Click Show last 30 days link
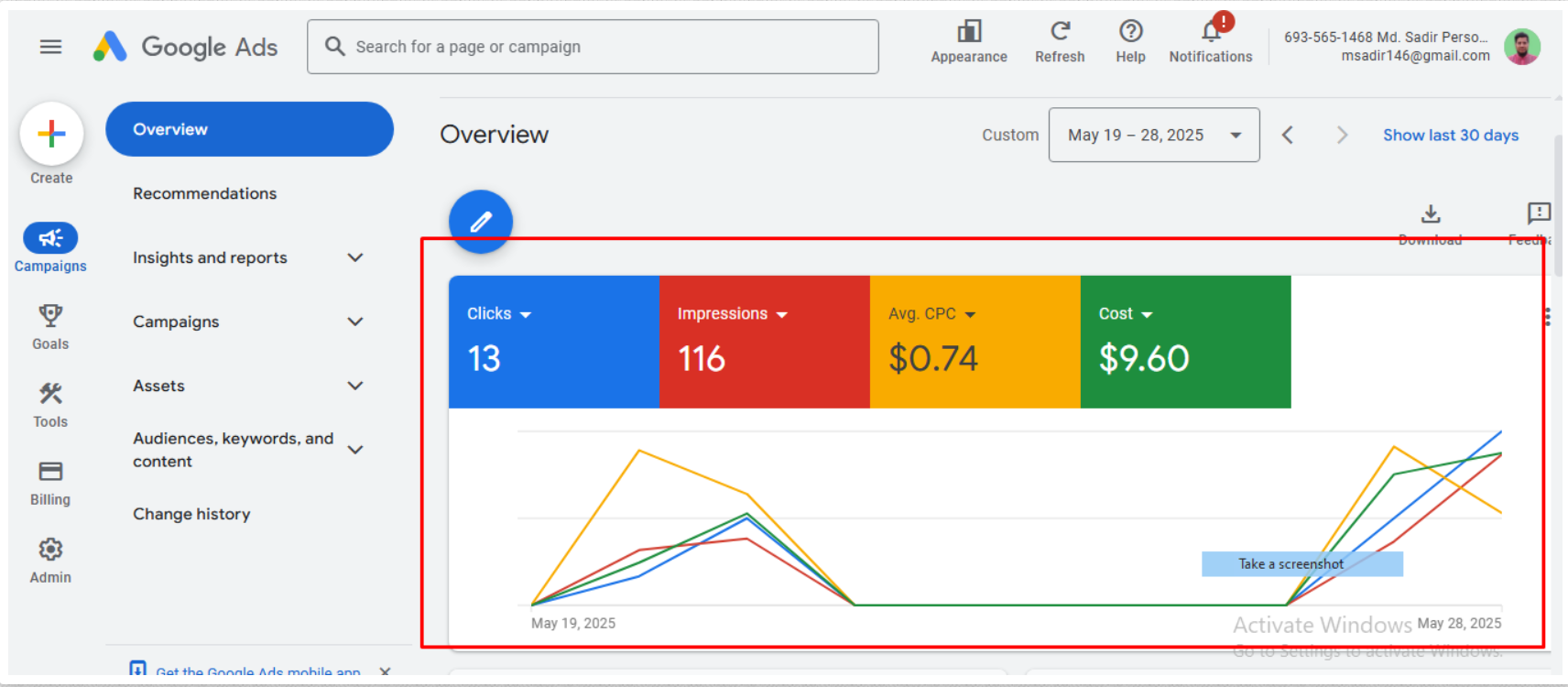The image size is (1568, 687). [1451, 135]
